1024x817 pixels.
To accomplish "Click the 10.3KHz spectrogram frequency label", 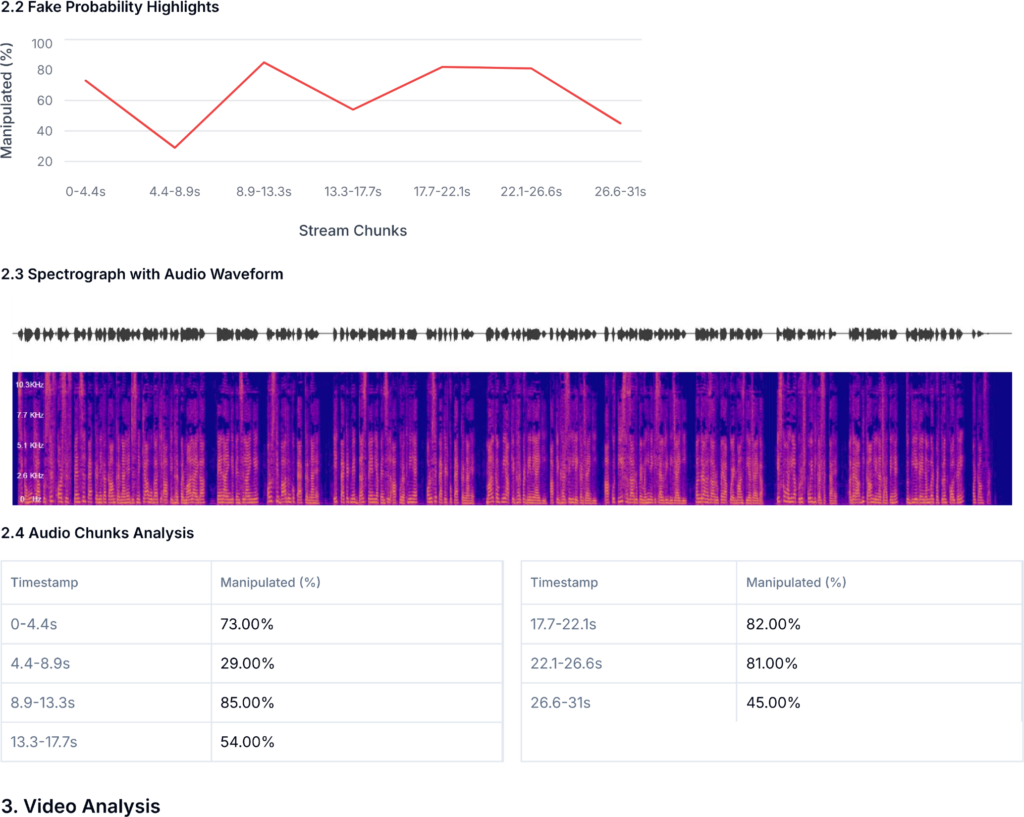I will pos(29,383).
